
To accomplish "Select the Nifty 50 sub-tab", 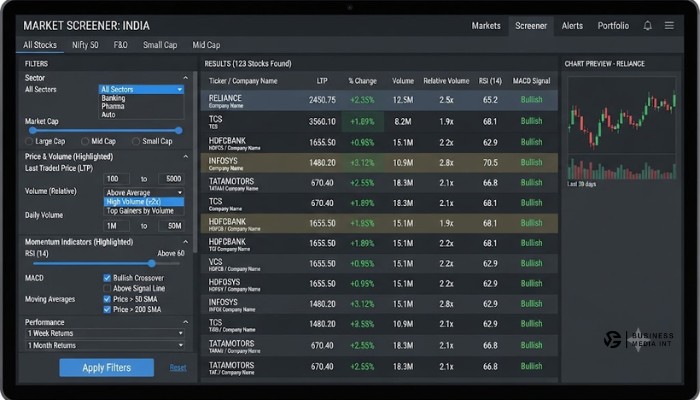I will coord(85,45).
